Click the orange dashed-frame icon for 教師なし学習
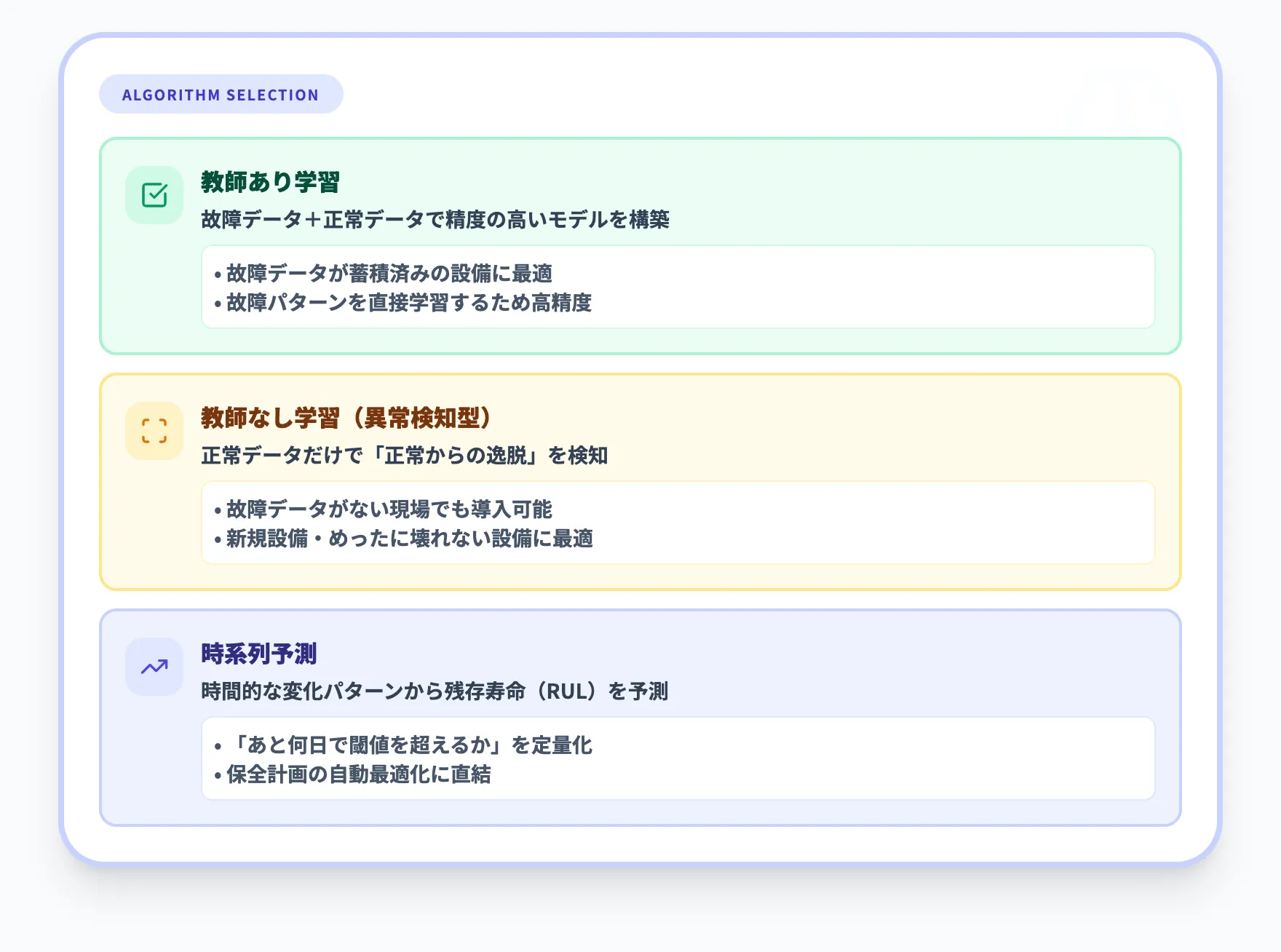This screenshot has height=952, width=1281. click(154, 431)
